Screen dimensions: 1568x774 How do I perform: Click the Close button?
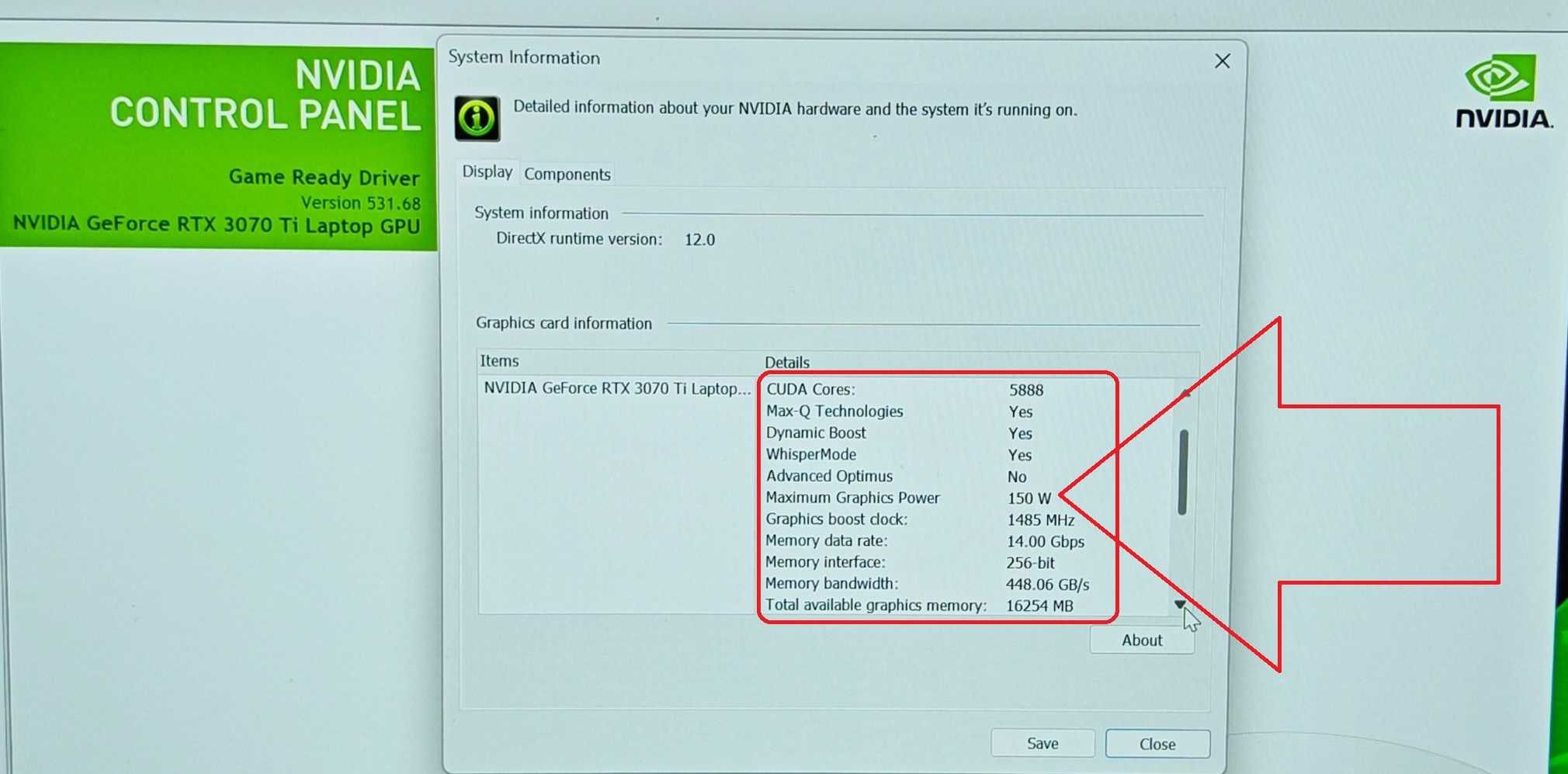point(1157,744)
